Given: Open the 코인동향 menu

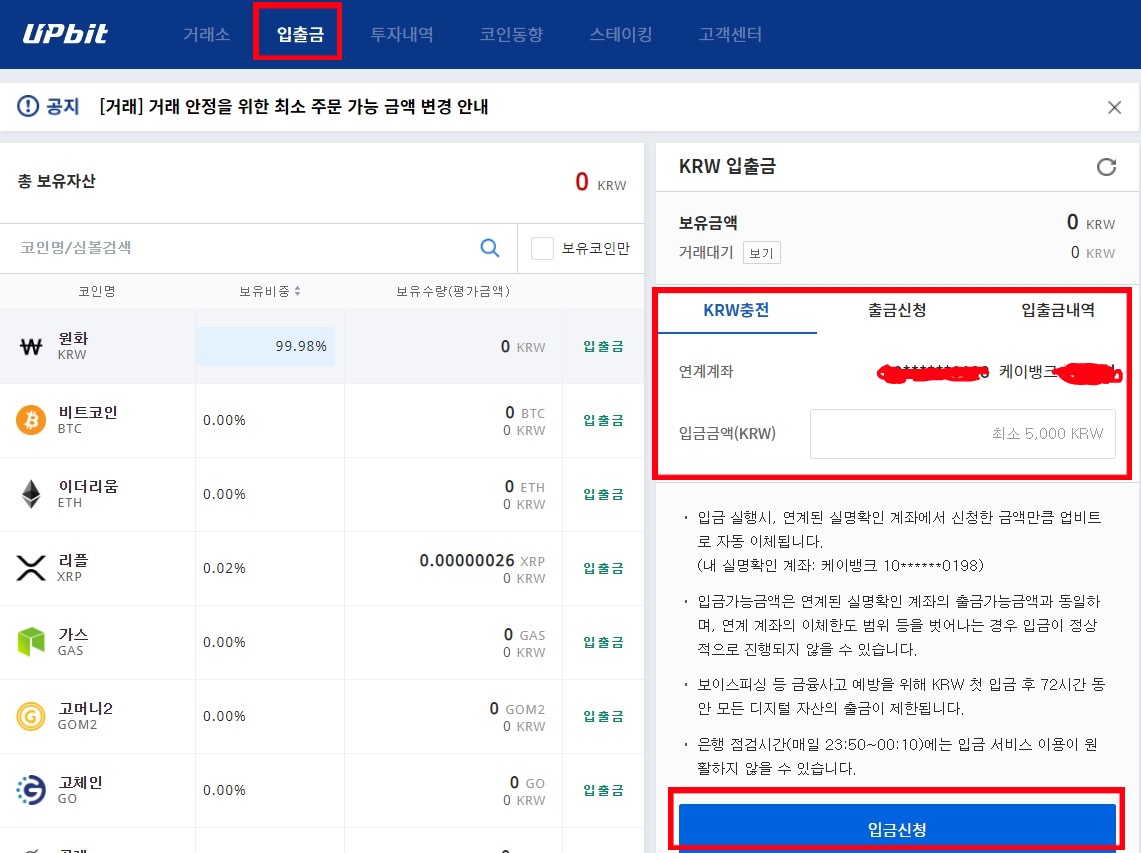Looking at the screenshot, I should (512, 34).
